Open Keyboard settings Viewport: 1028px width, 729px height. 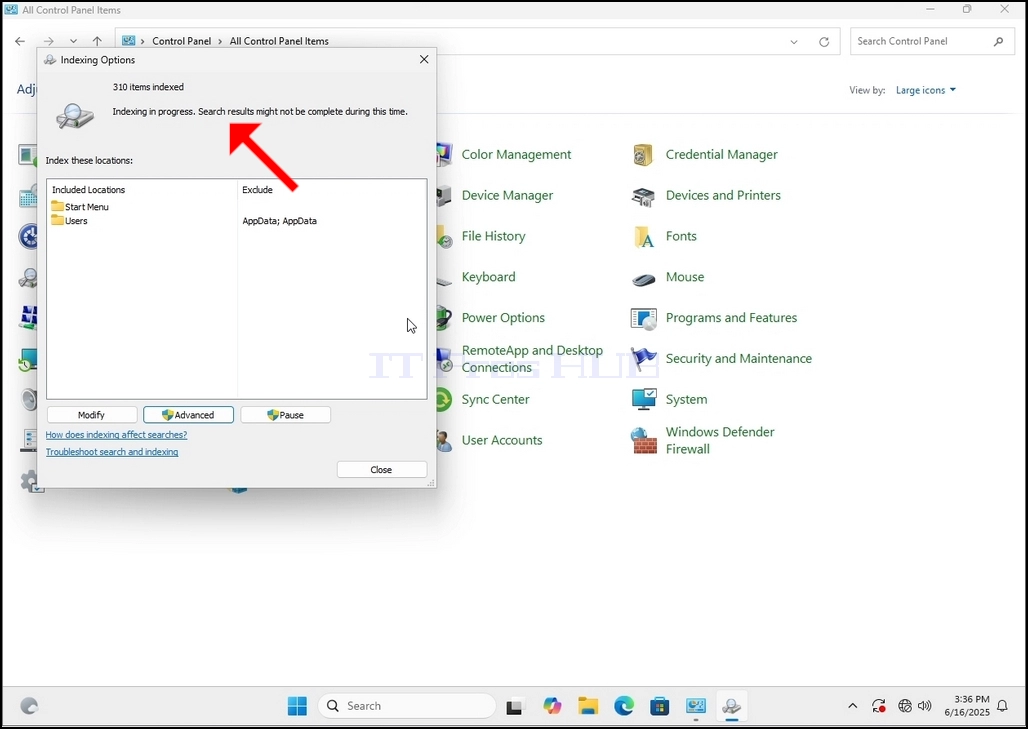[488, 277]
